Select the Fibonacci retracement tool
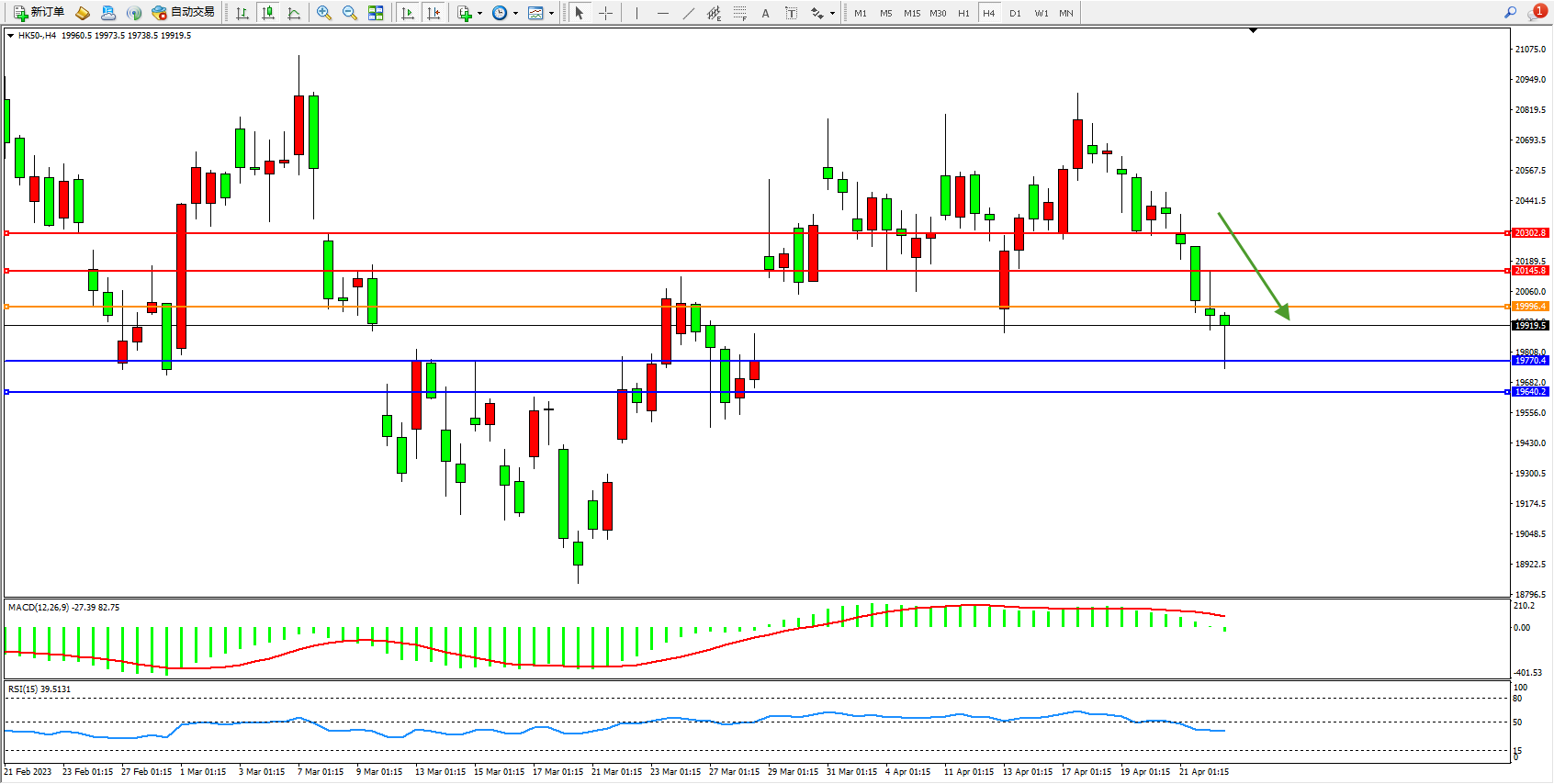 point(739,13)
